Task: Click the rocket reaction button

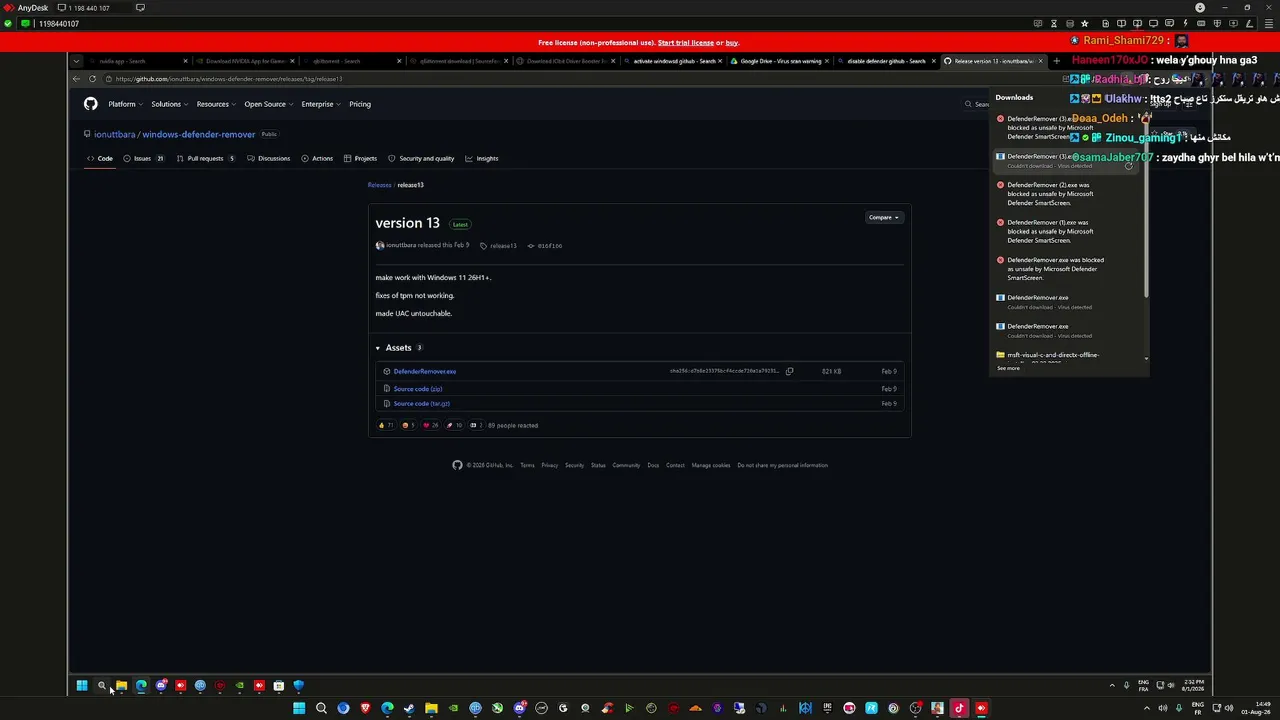Action: (454, 425)
